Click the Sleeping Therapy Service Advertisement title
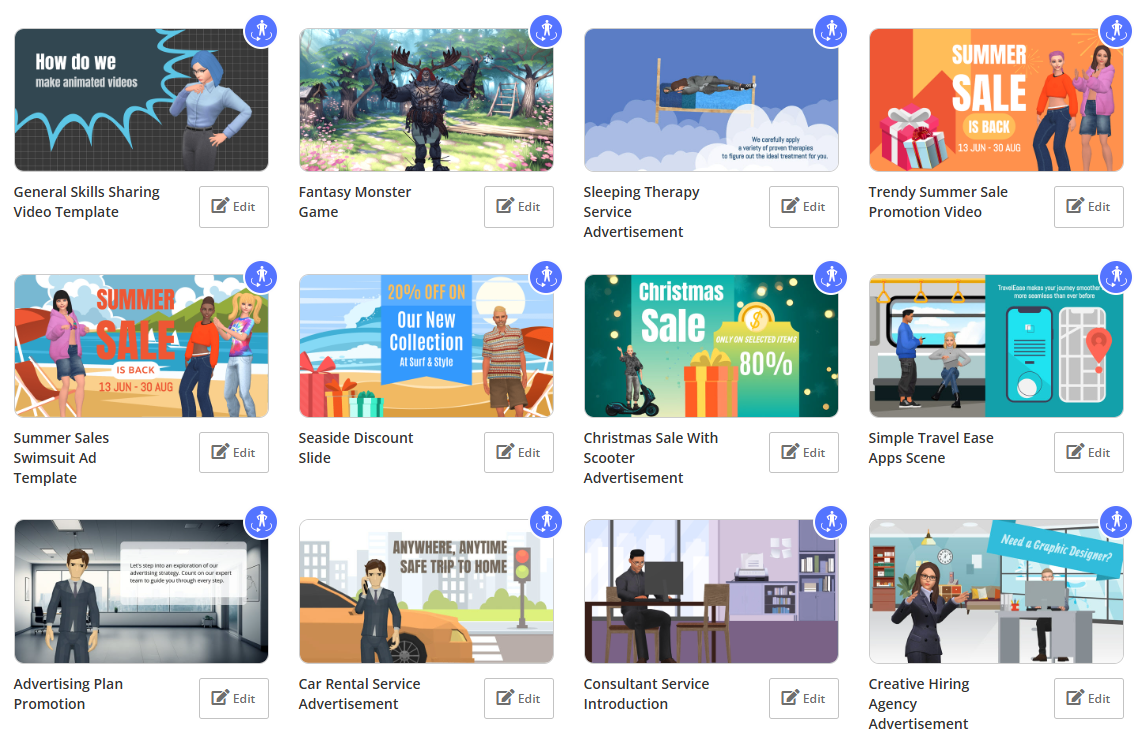 (641, 212)
